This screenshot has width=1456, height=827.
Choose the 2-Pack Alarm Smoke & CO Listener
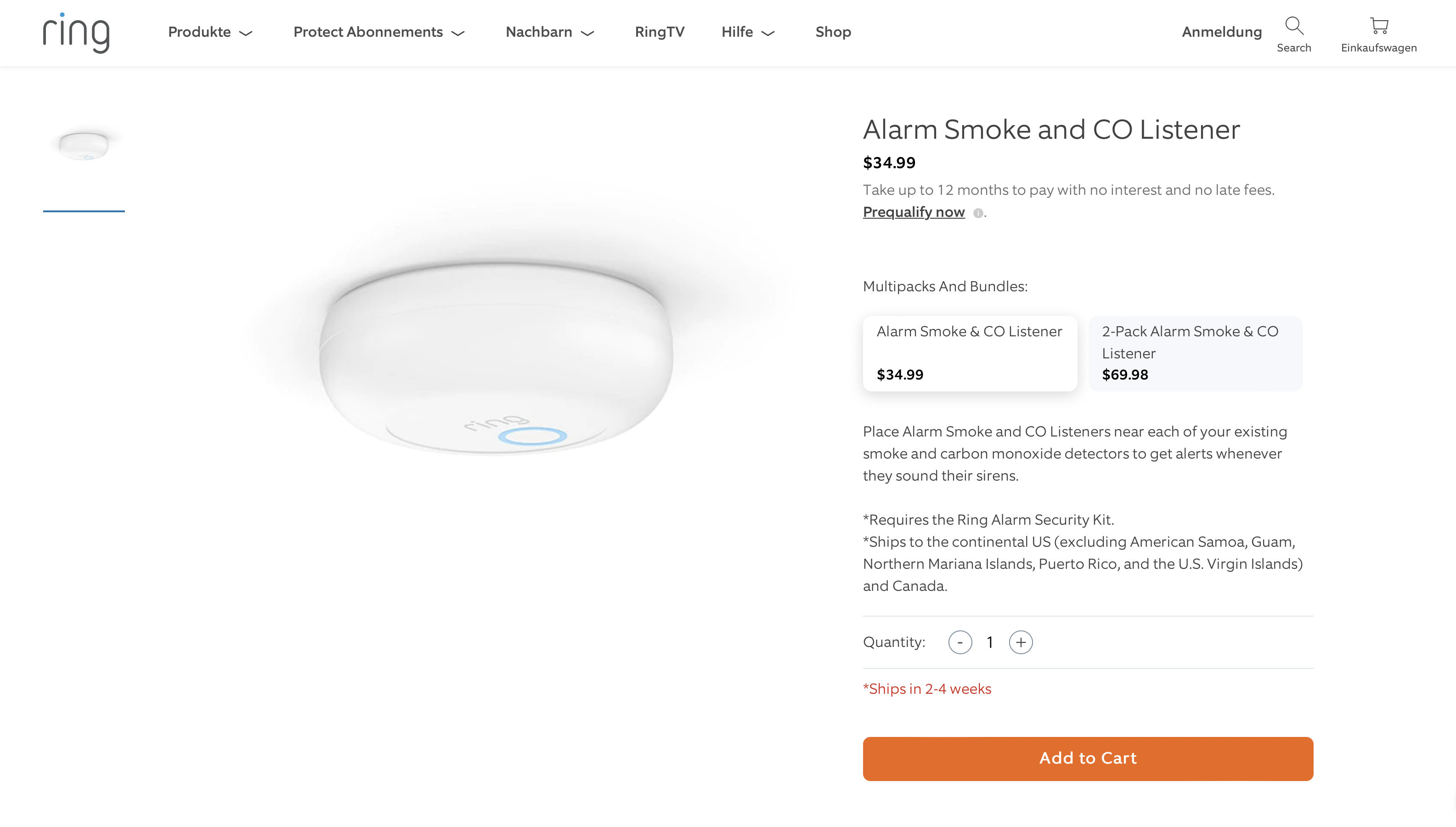1195,353
